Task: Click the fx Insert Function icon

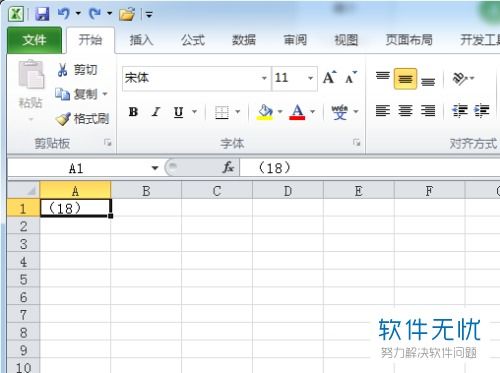Action: click(x=229, y=168)
